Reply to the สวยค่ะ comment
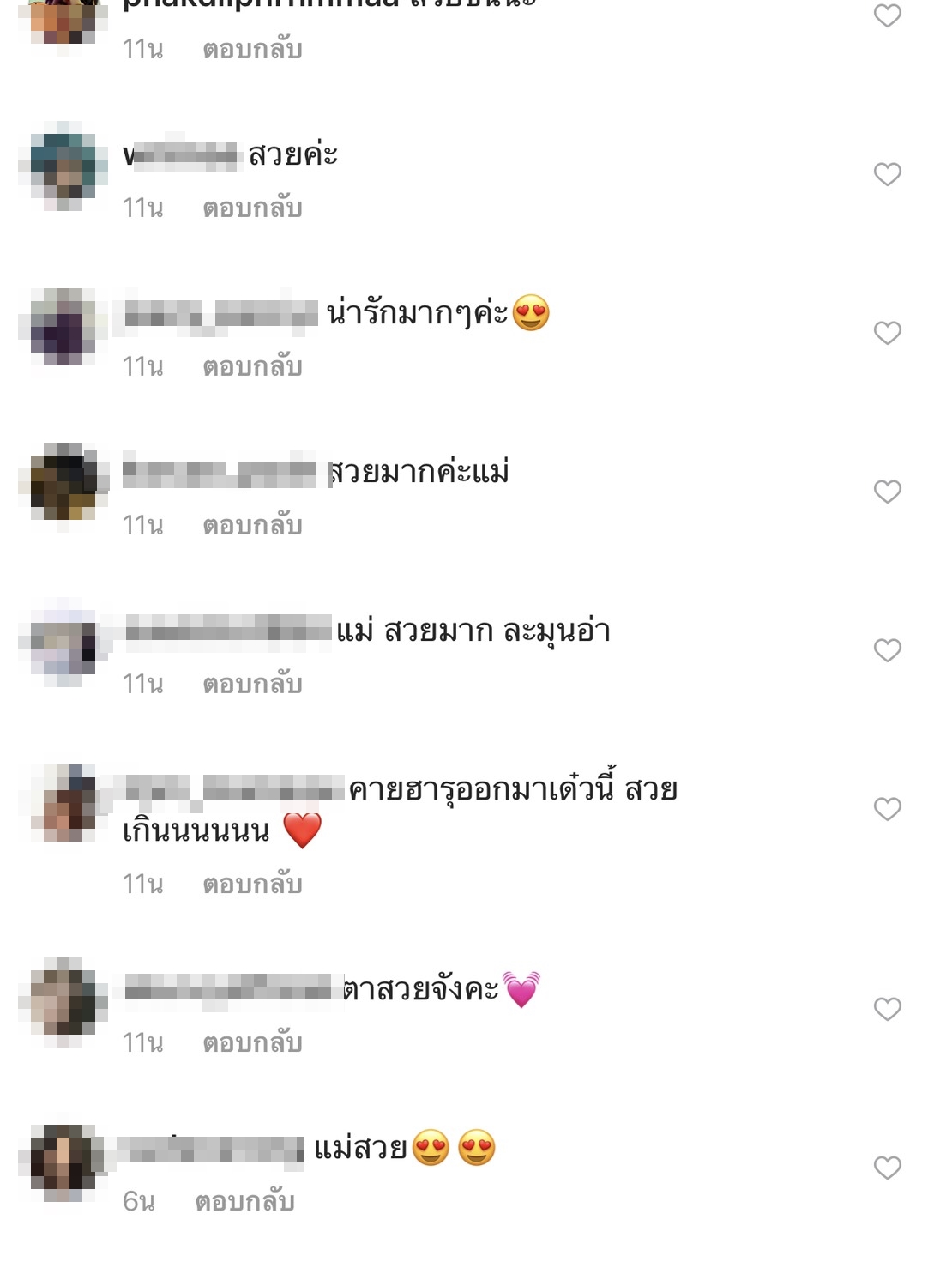The image size is (952, 1268). pyautogui.click(x=252, y=208)
